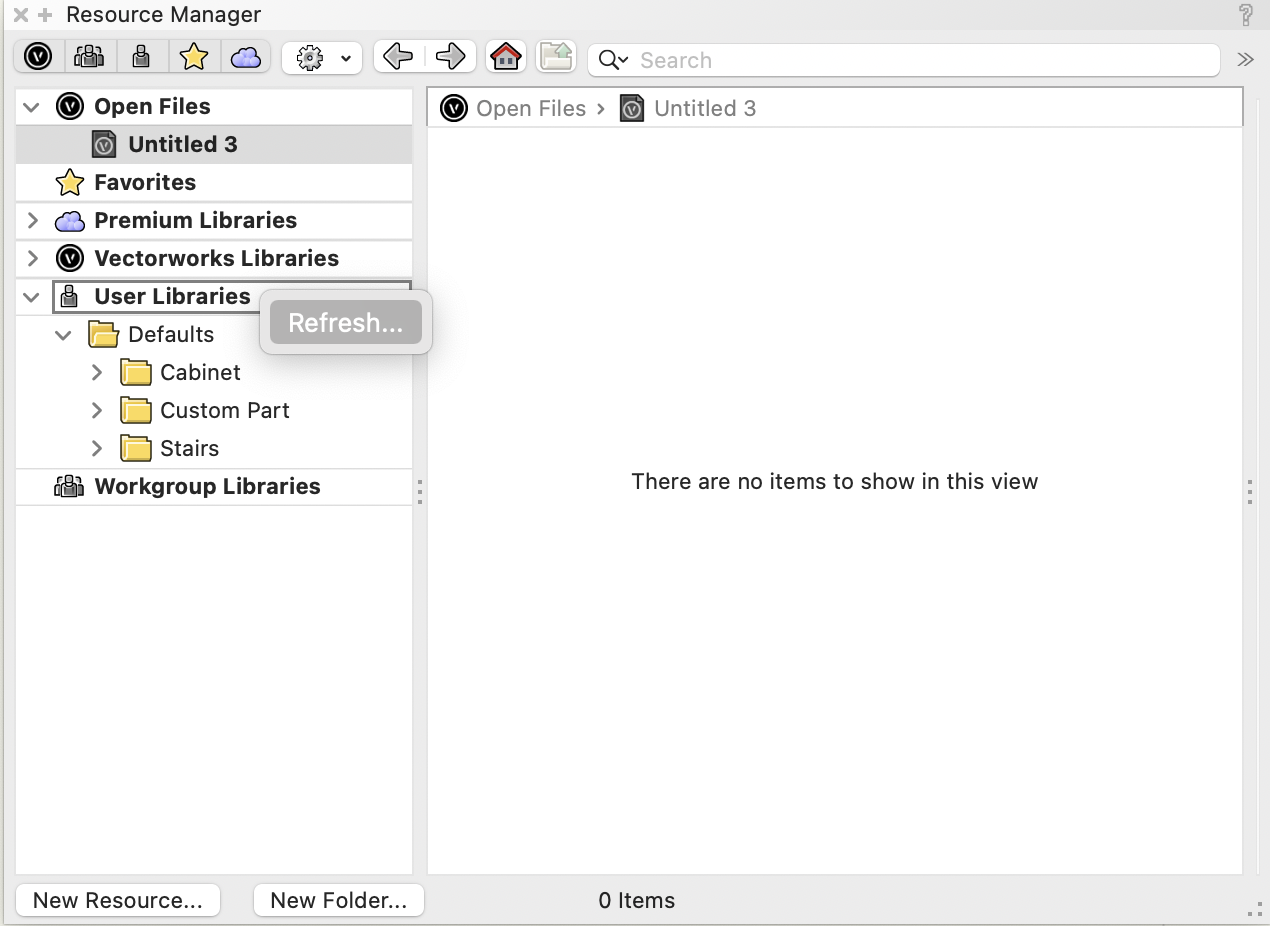Click the Custom Part folder icon
The image size is (1270, 926).
click(136, 410)
